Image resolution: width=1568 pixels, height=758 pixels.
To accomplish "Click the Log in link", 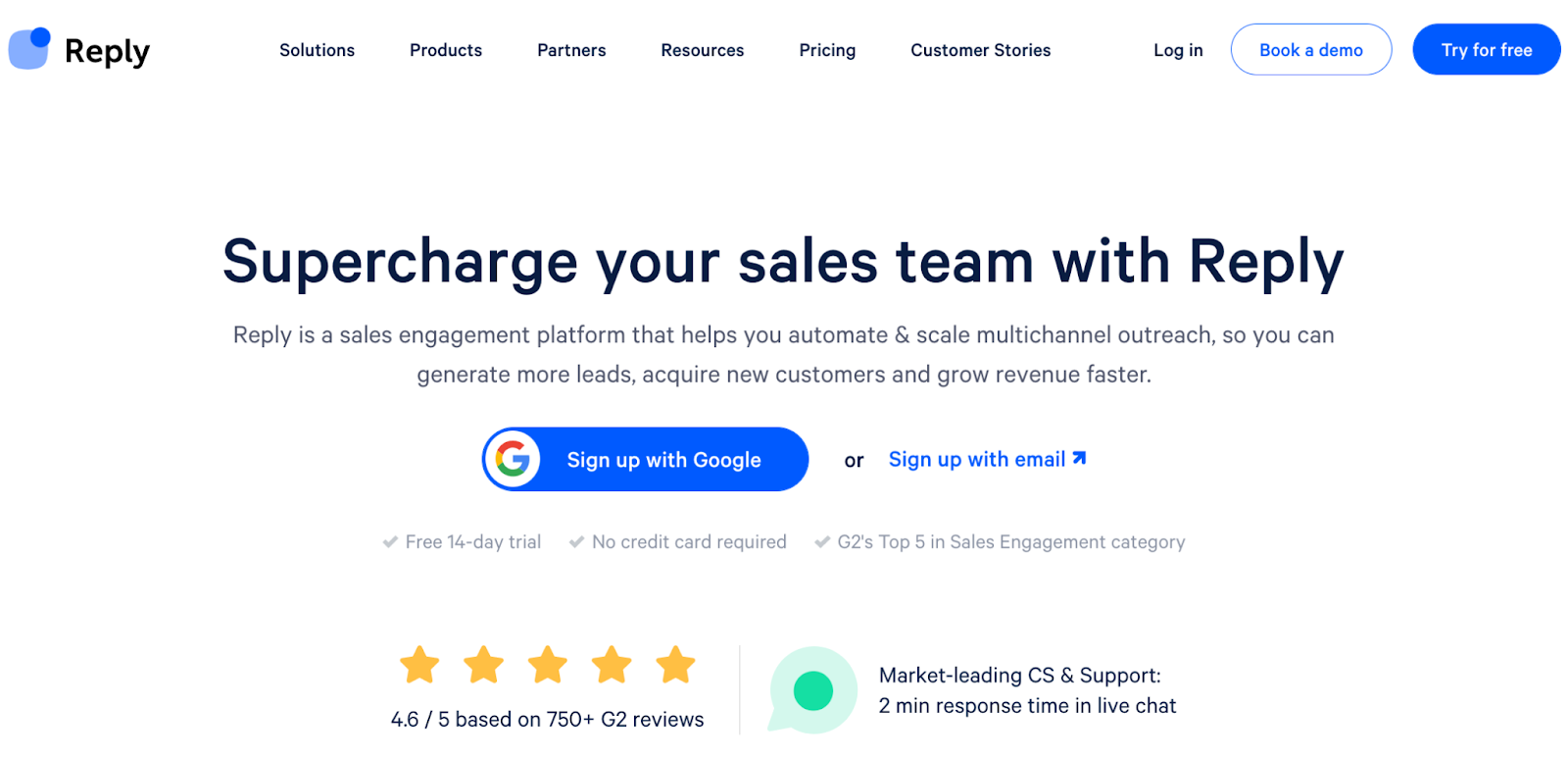I will [x=1178, y=50].
